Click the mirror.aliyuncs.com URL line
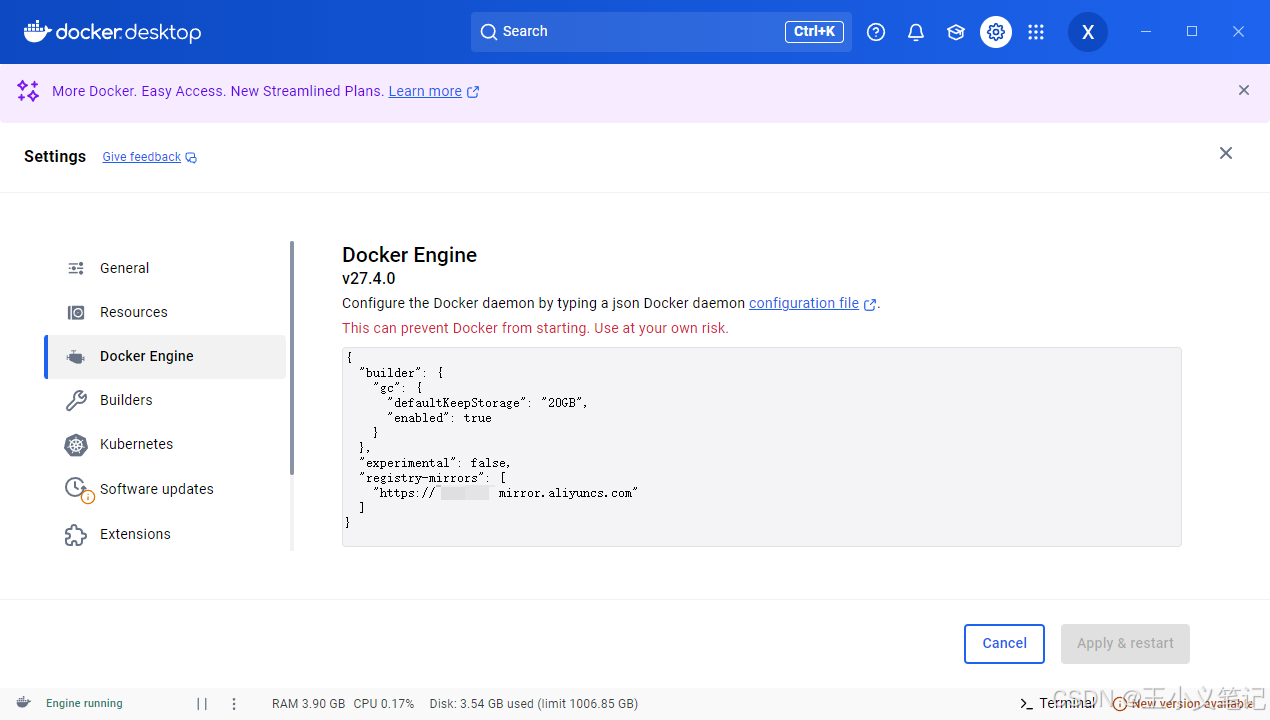1270x720 pixels. (x=505, y=493)
